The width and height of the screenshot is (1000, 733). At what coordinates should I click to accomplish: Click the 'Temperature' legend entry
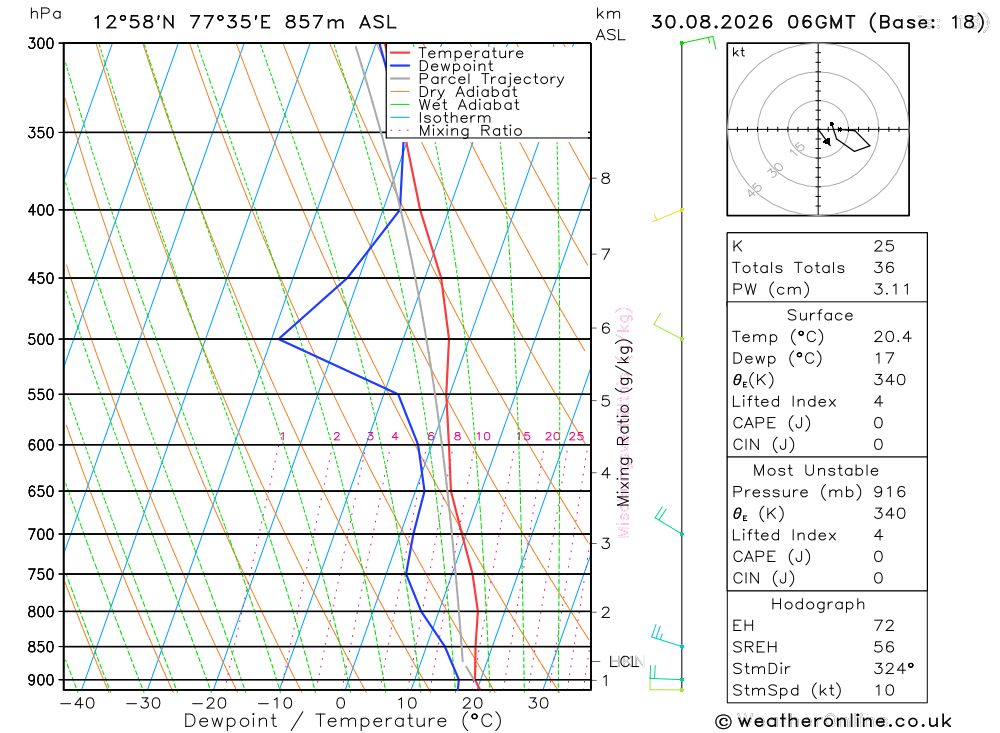471,53
